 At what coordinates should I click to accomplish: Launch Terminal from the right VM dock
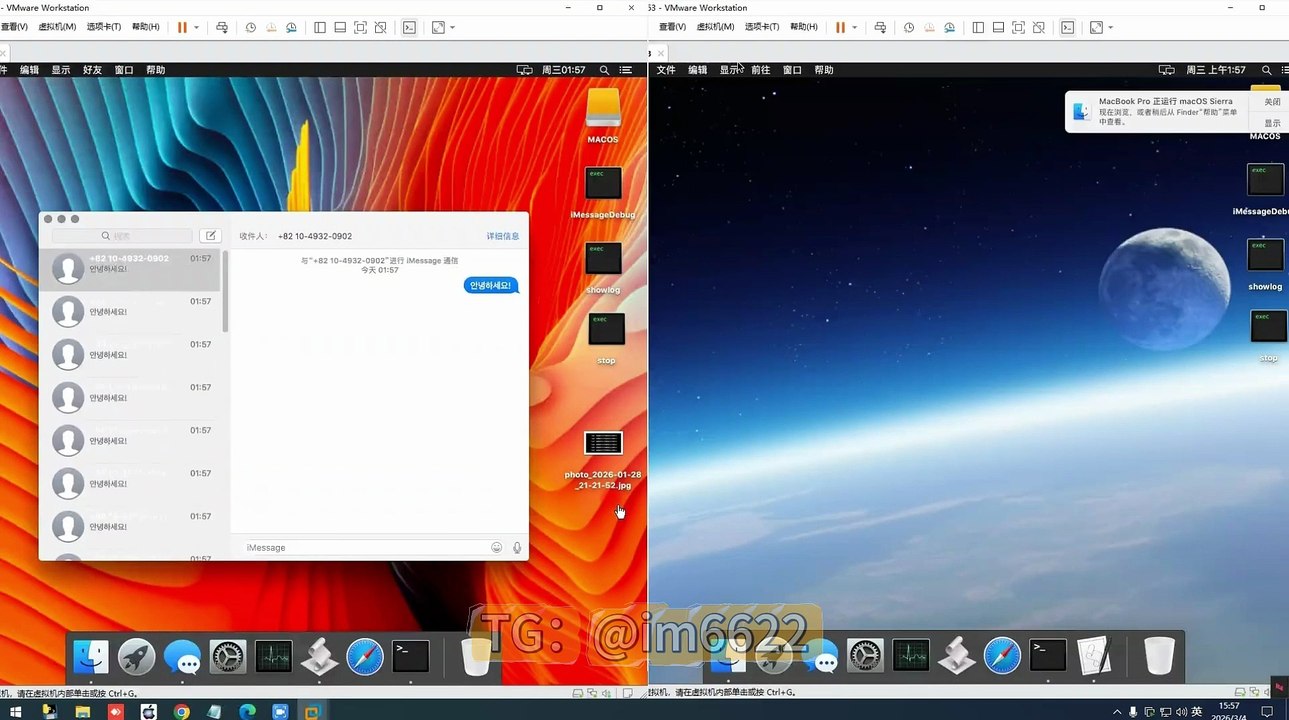(1048, 656)
